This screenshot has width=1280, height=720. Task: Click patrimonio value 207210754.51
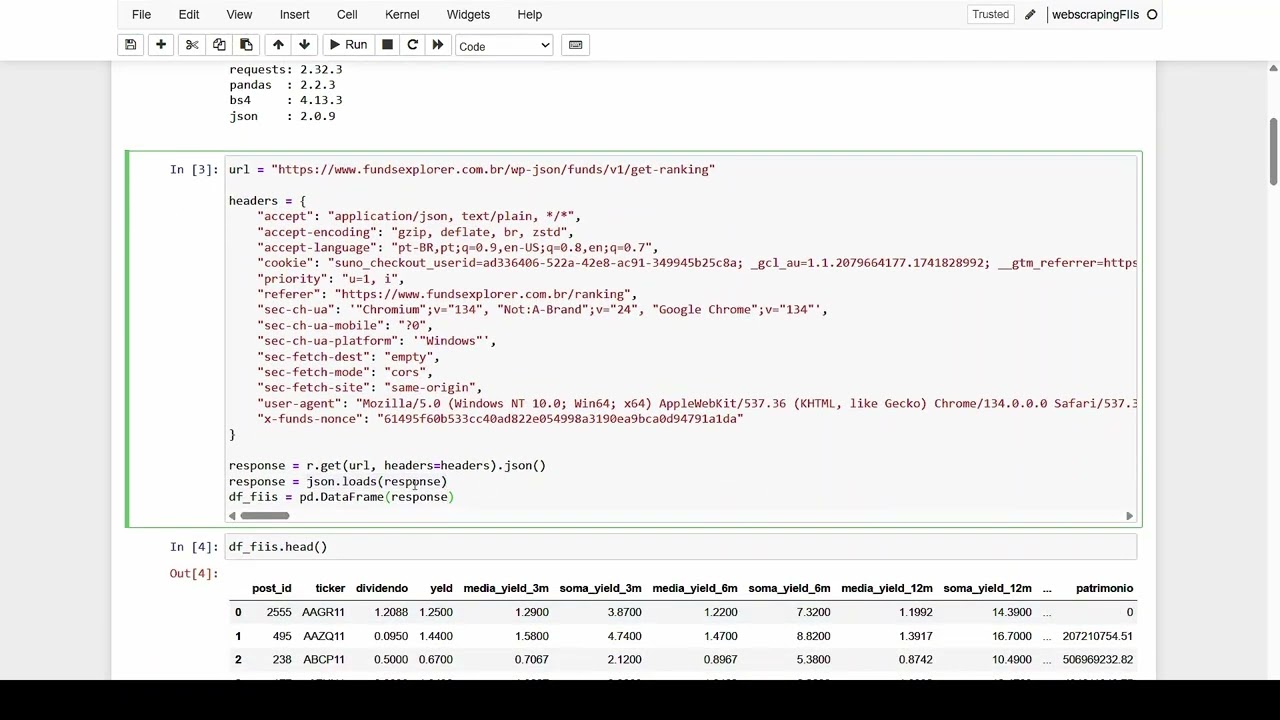[x=1097, y=636]
